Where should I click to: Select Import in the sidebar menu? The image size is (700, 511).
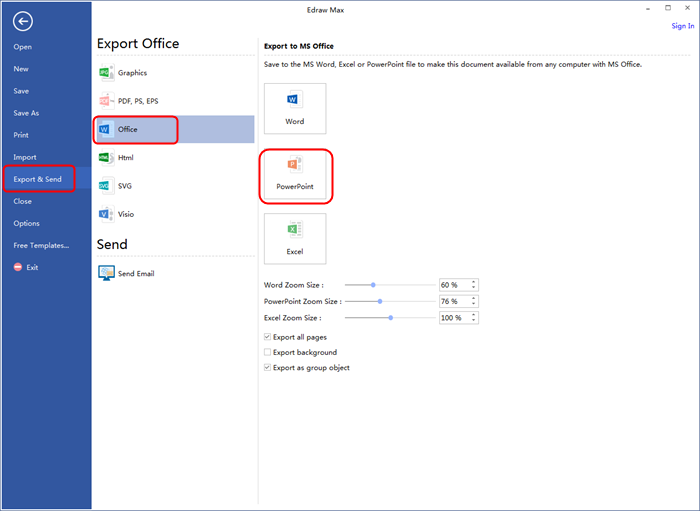tap(25, 157)
